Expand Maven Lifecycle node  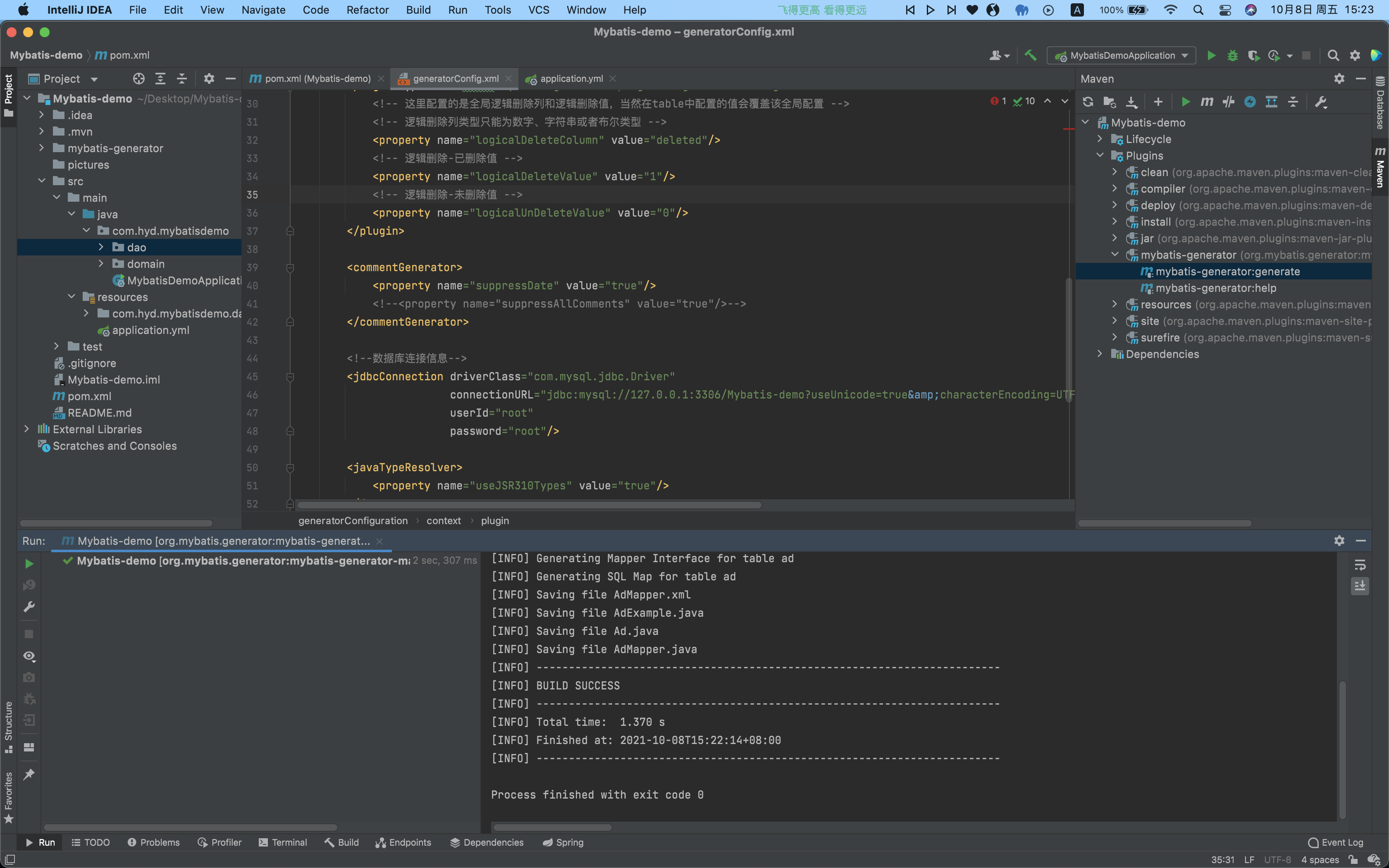(1100, 139)
